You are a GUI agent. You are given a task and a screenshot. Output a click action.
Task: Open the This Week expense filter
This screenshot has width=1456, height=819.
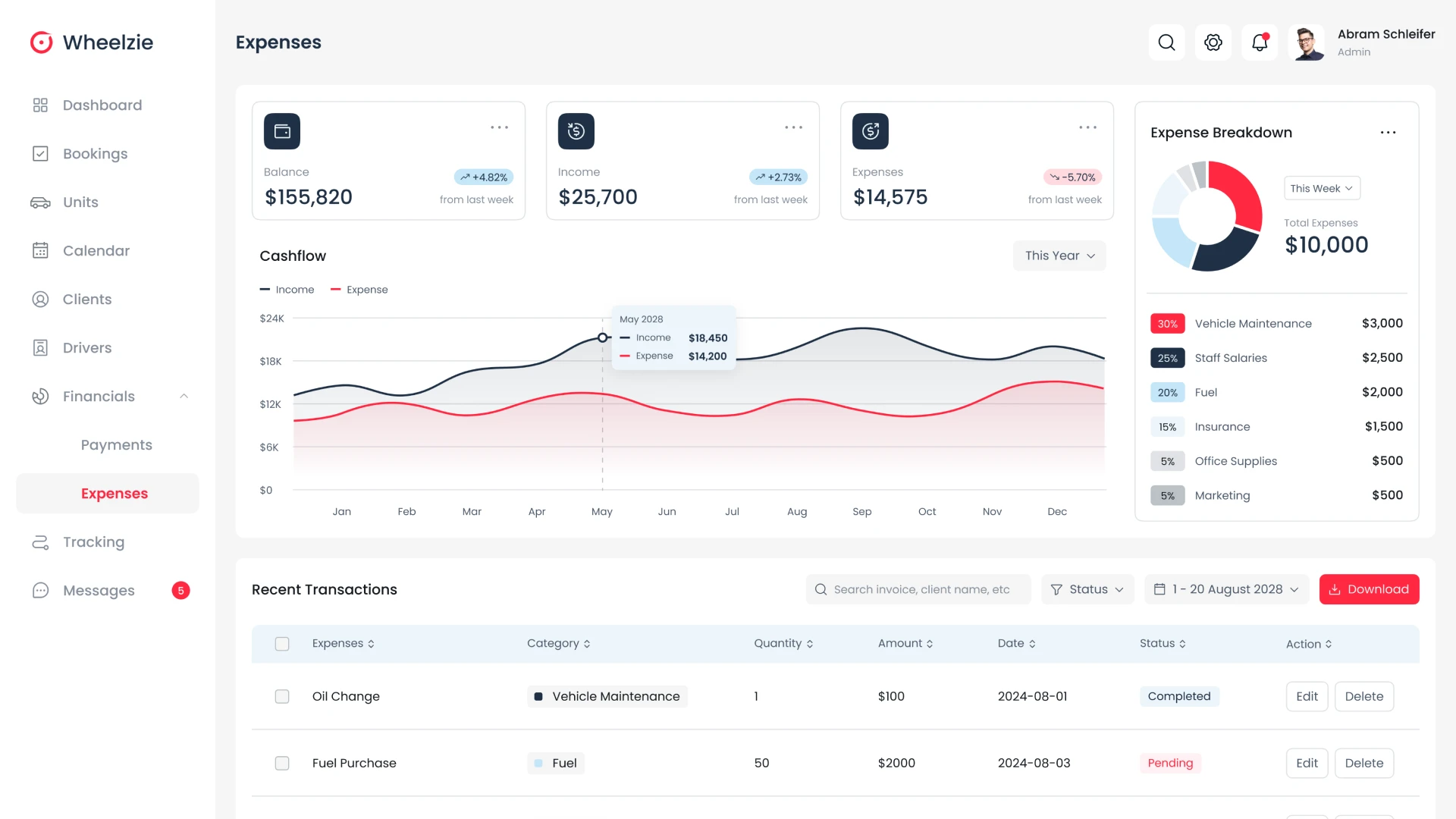(1321, 187)
